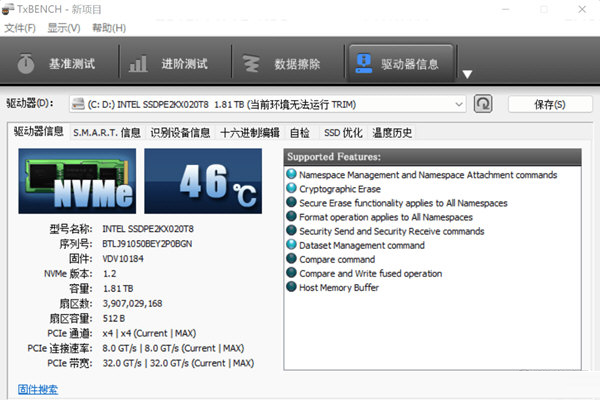The height and width of the screenshot is (400, 600).
Task: Open the 文件(F) menu
Action: coord(20,27)
